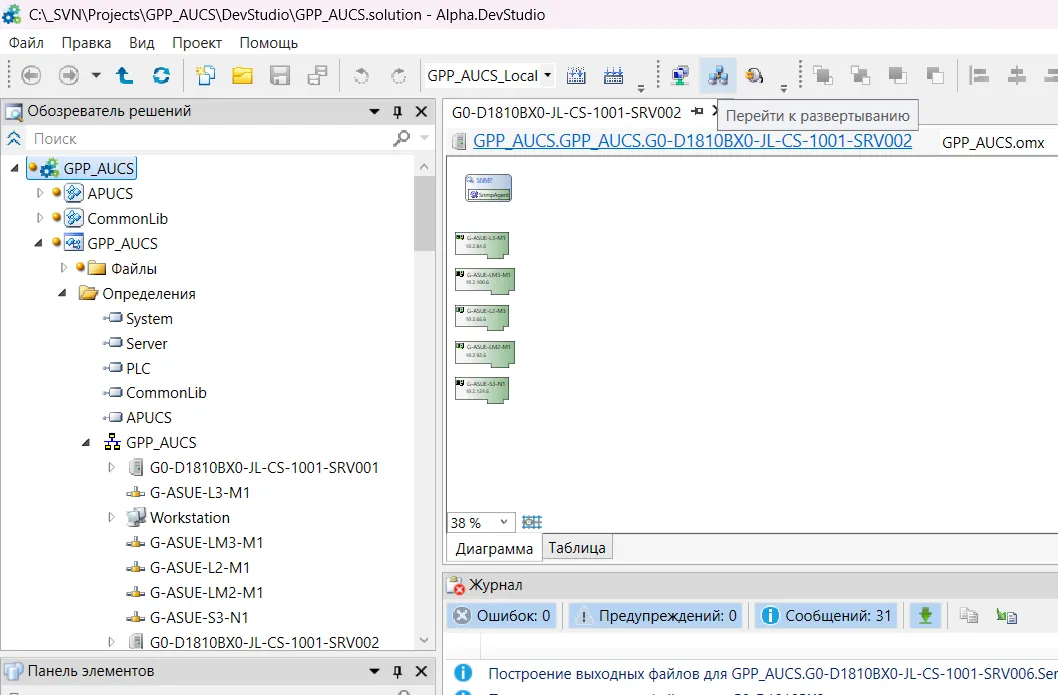The height and width of the screenshot is (695, 1058).
Task: Click the align left edges toolbar icon
Action: click(979, 76)
